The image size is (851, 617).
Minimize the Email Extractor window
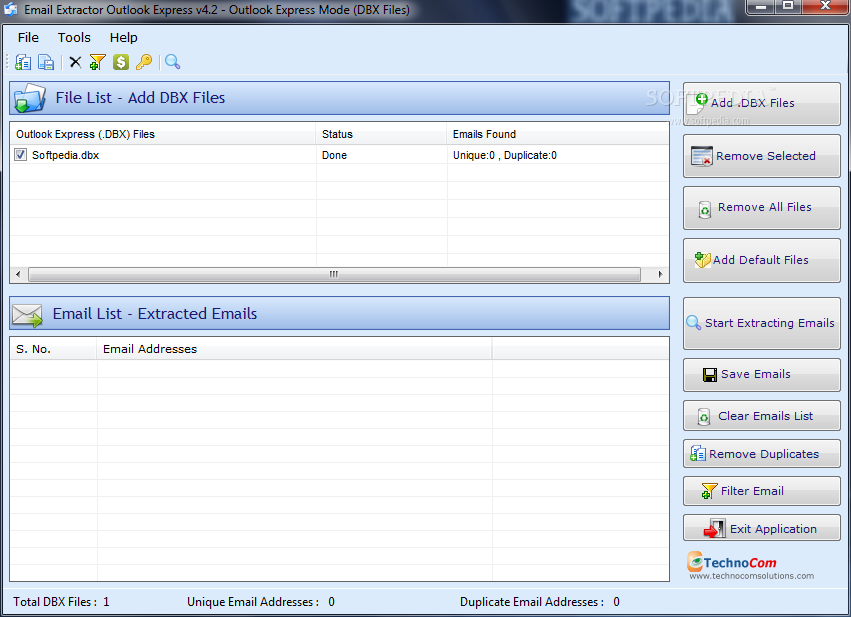coord(761,7)
